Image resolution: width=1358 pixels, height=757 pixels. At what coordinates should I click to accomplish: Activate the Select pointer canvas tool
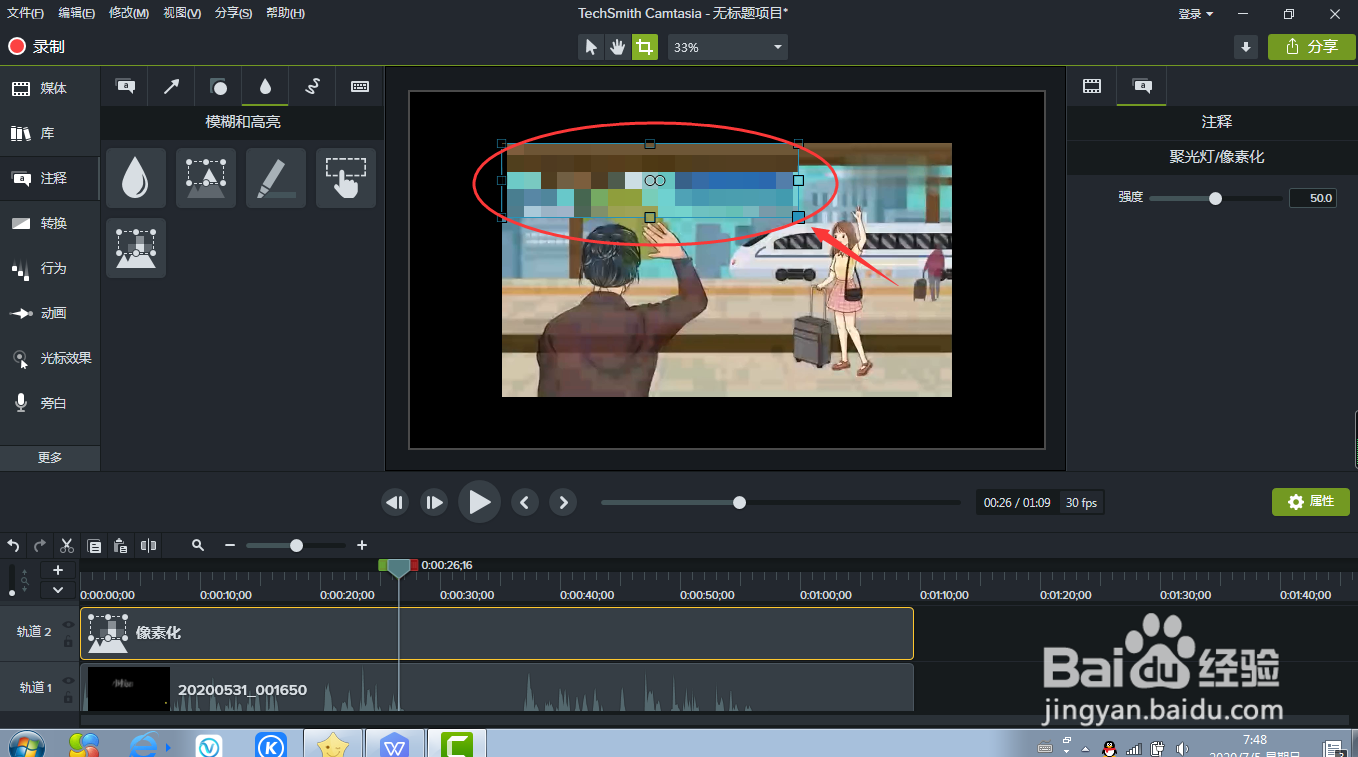pyautogui.click(x=591, y=47)
